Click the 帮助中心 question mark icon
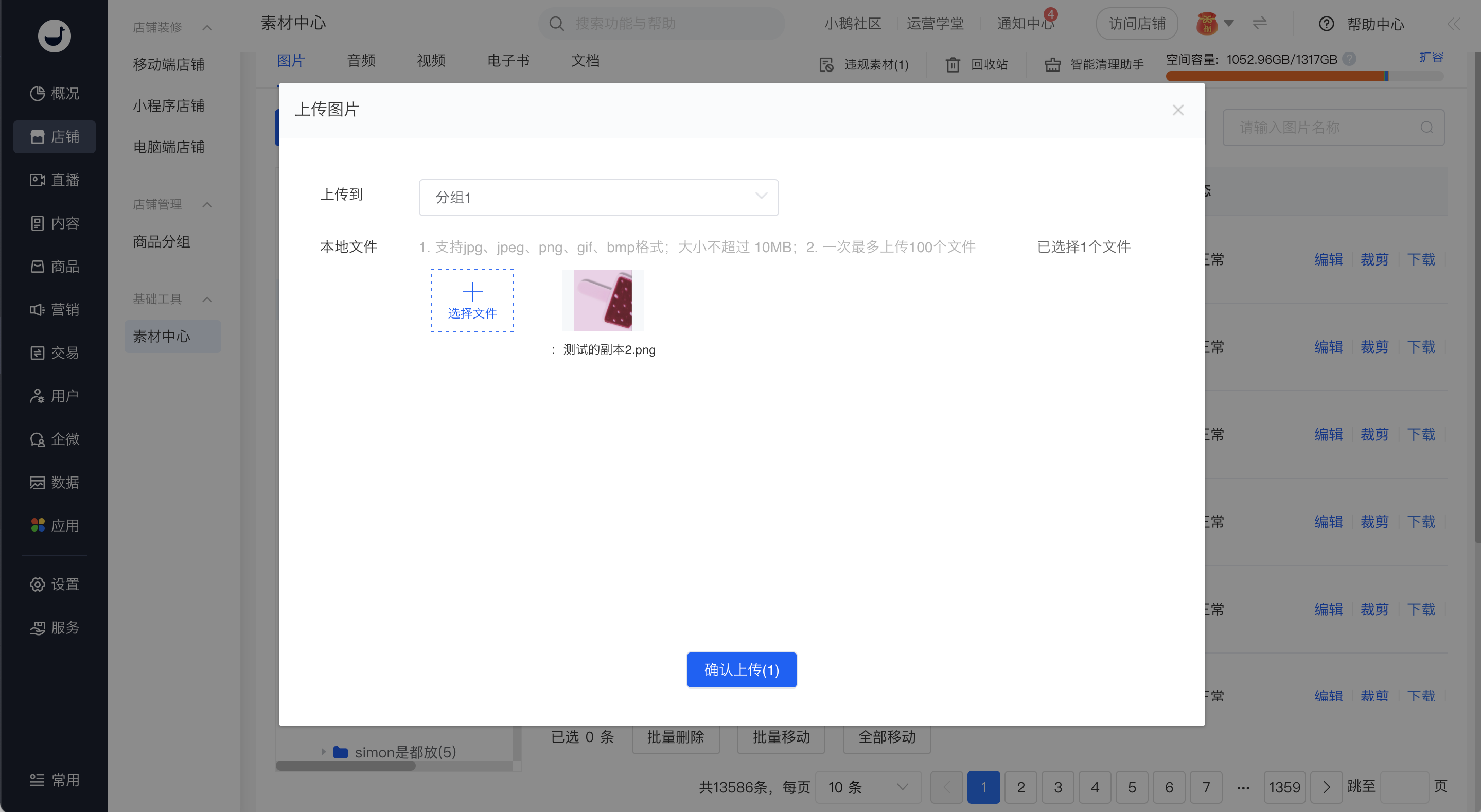 point(1326,24)
